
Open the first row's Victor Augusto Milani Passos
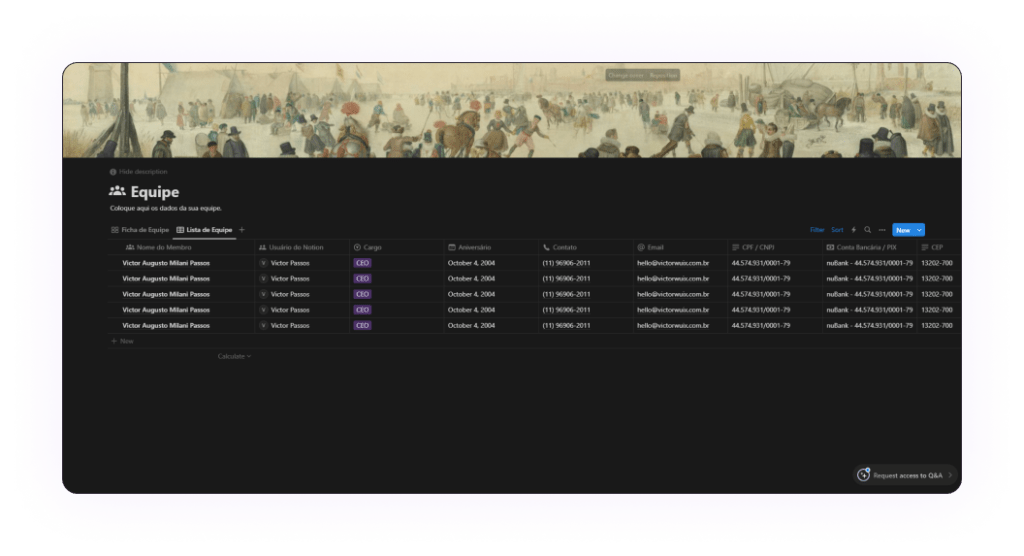(166, 263)
